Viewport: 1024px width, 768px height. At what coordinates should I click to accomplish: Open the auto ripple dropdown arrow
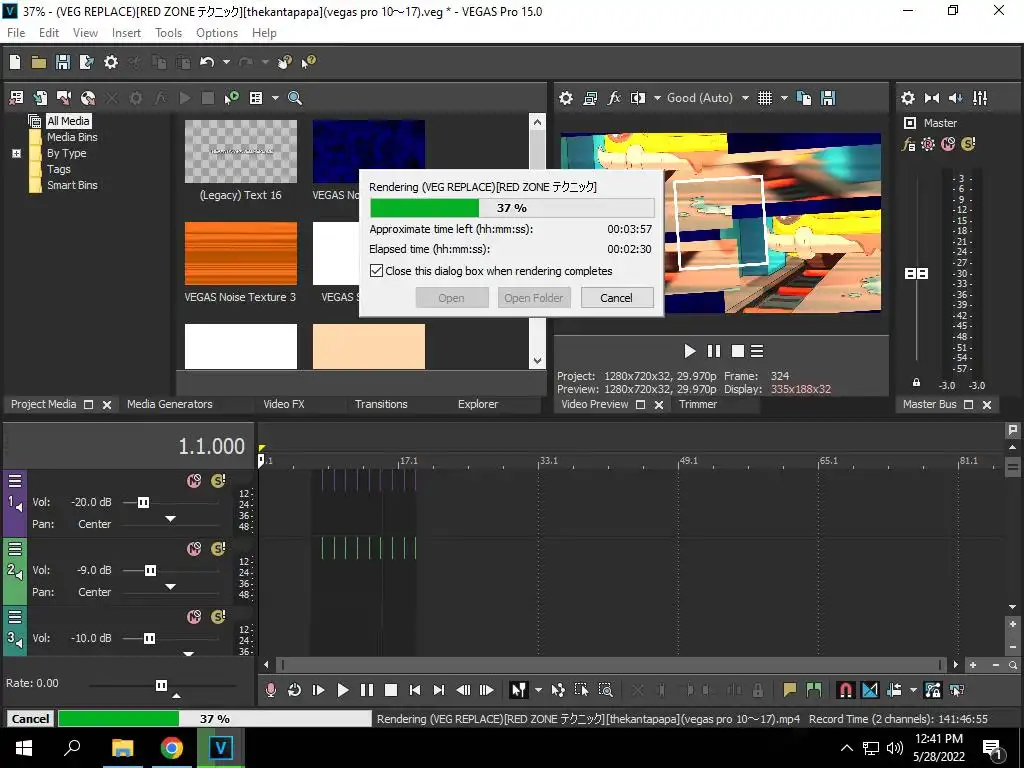pyautogui.click(x=913, y=690)
